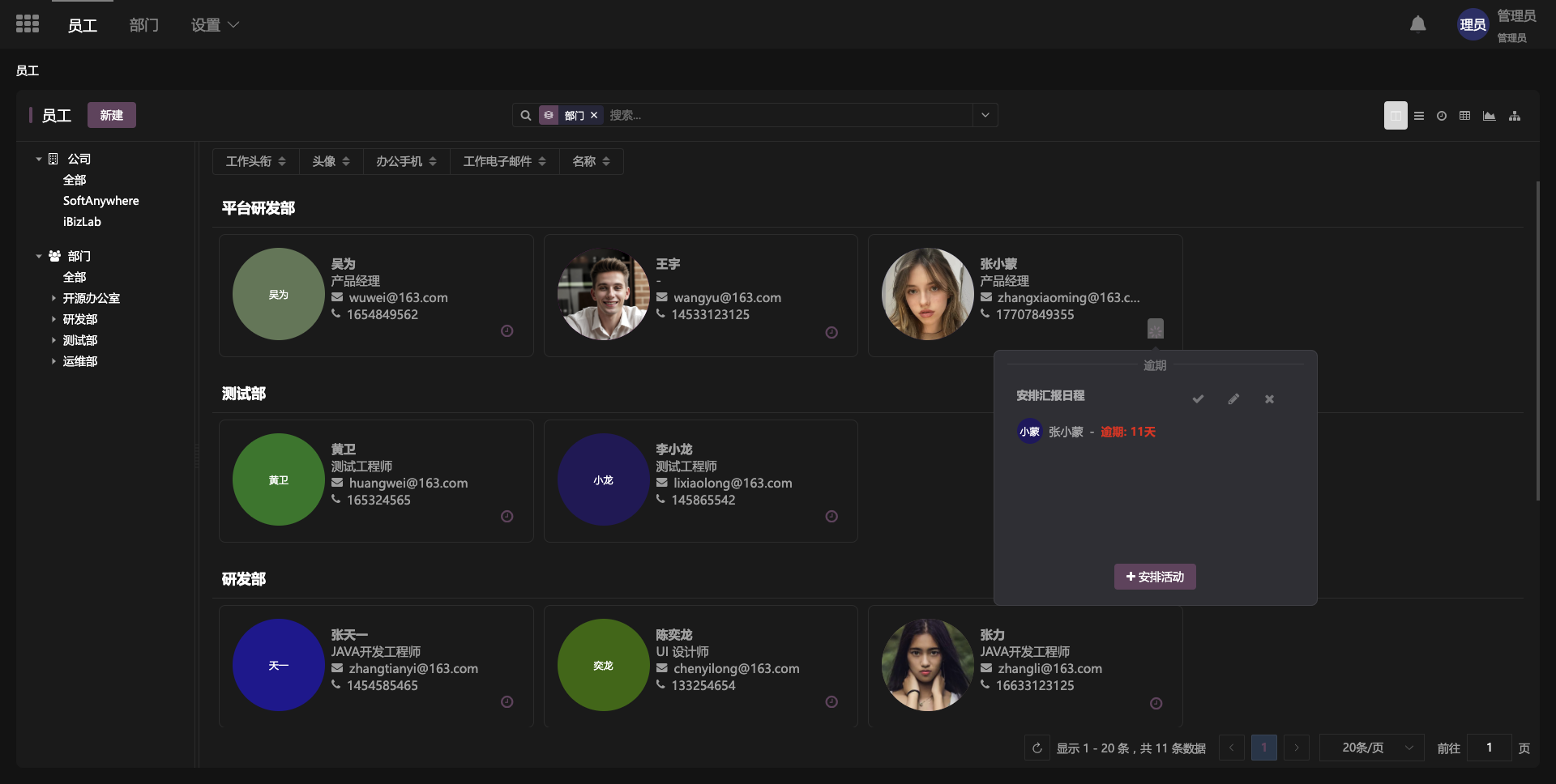Switch to the list view icon

pos(1418,116)
